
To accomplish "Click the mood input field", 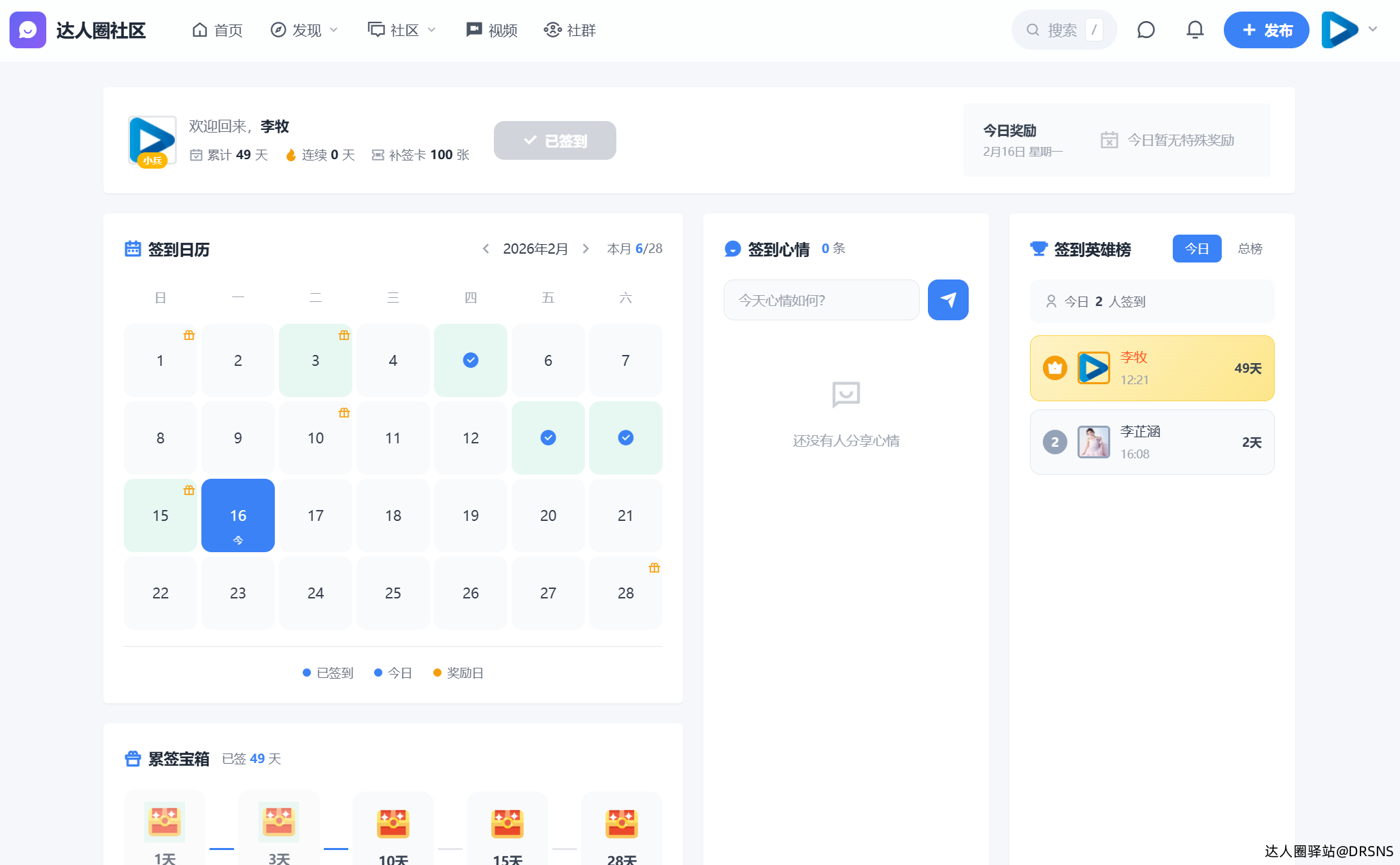I will coord(822,300).
